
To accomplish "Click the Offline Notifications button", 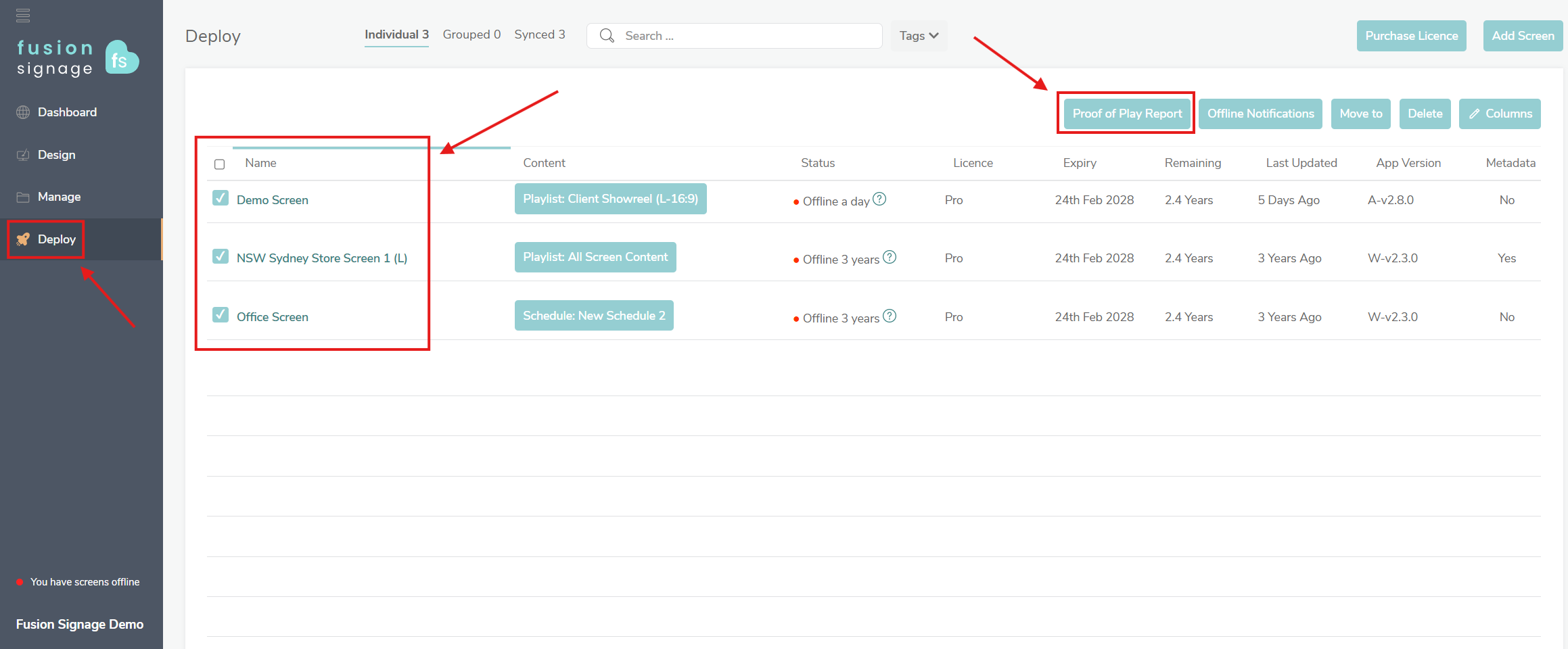I will (1260, 114).
